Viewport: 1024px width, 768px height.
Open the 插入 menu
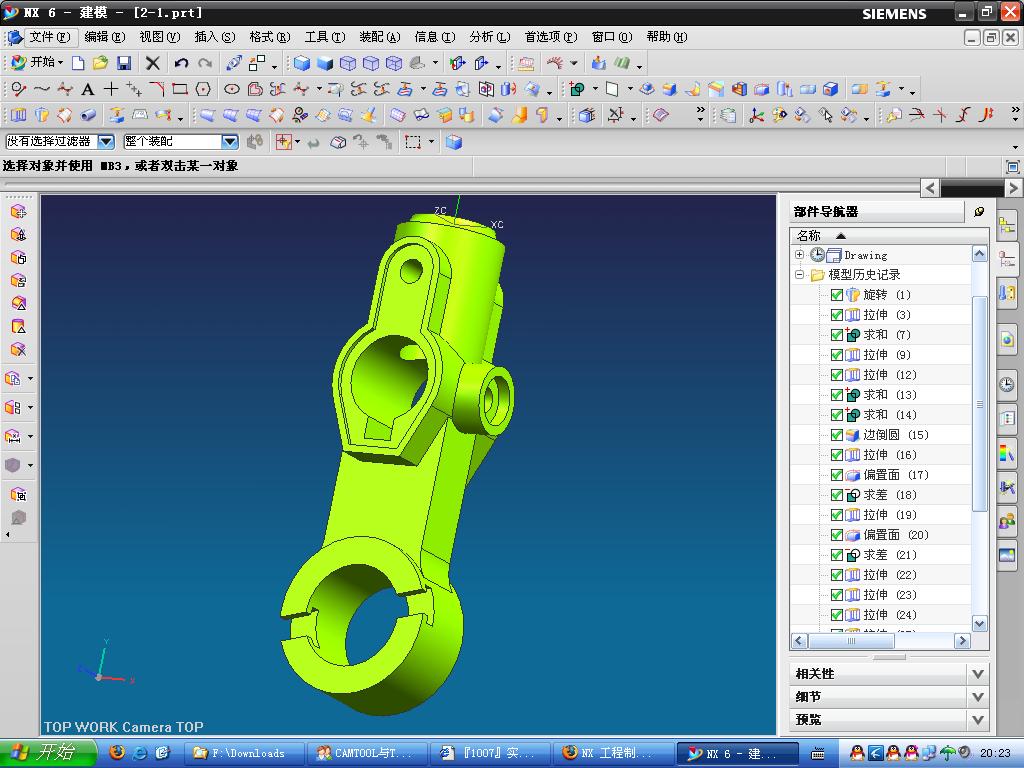pyautogui.click(x=214, y=37)
